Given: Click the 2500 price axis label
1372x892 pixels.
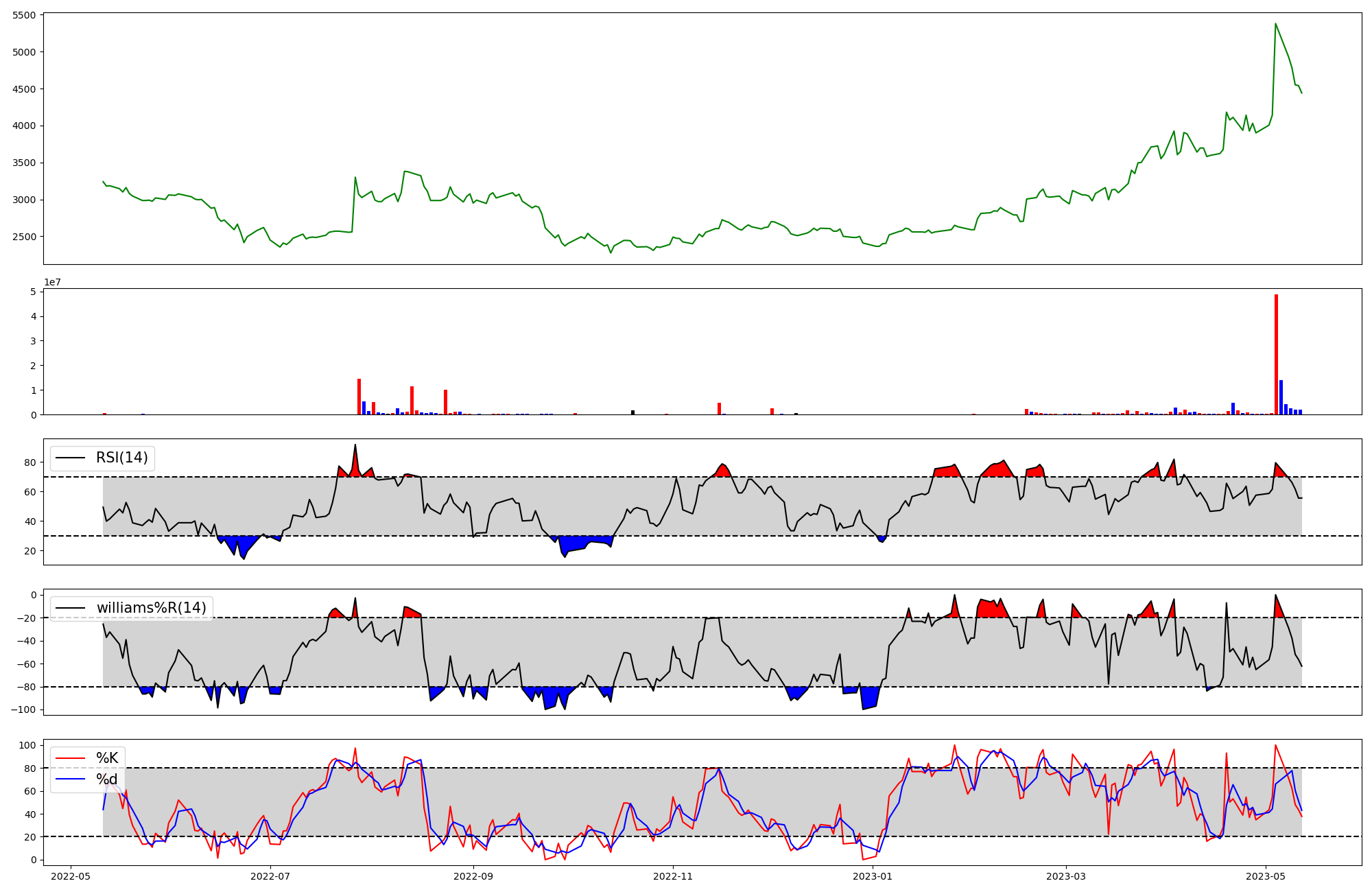Looking at the screenshot, I should (x=23, y=237).
